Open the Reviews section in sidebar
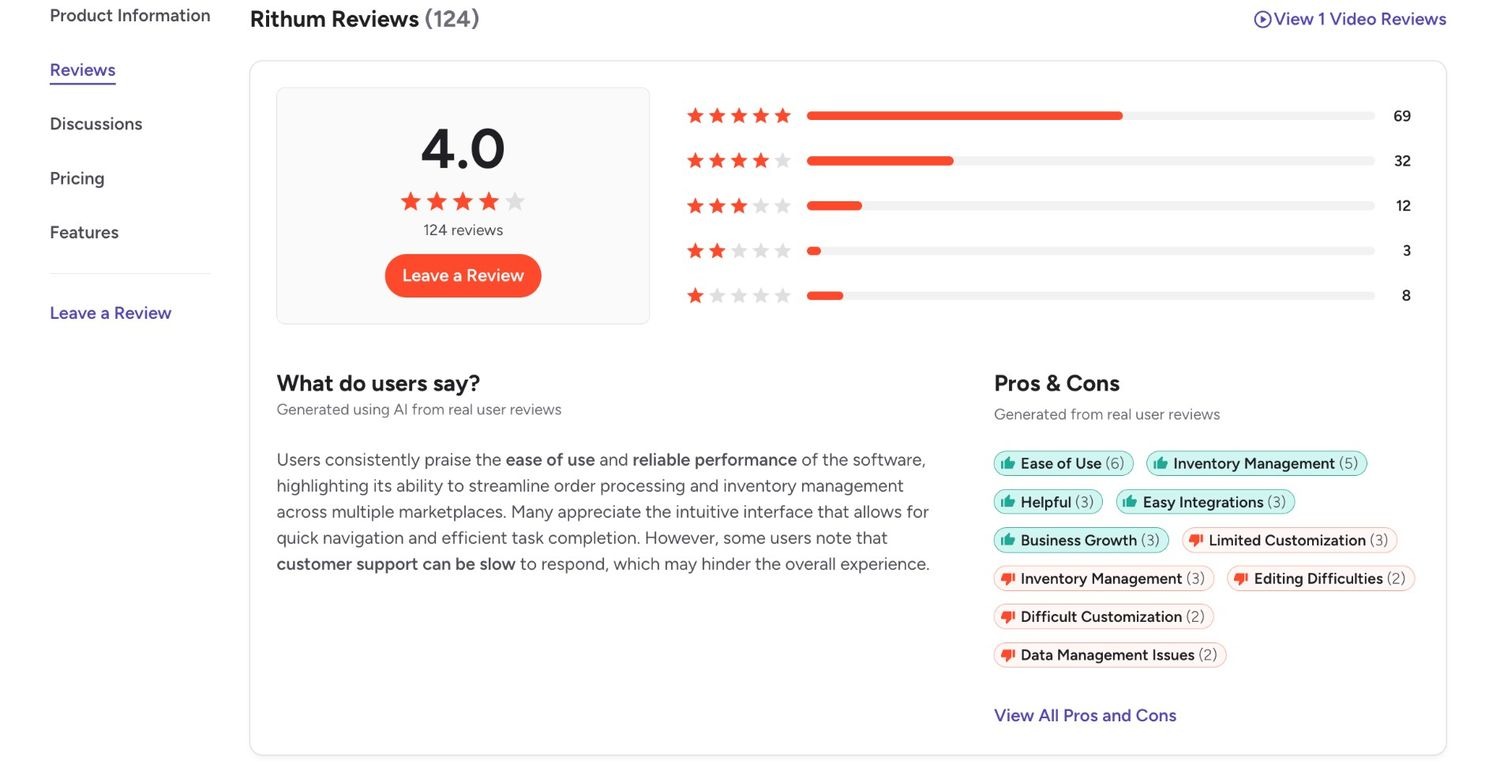1500x771 pixels. click(x=83, y=70)
